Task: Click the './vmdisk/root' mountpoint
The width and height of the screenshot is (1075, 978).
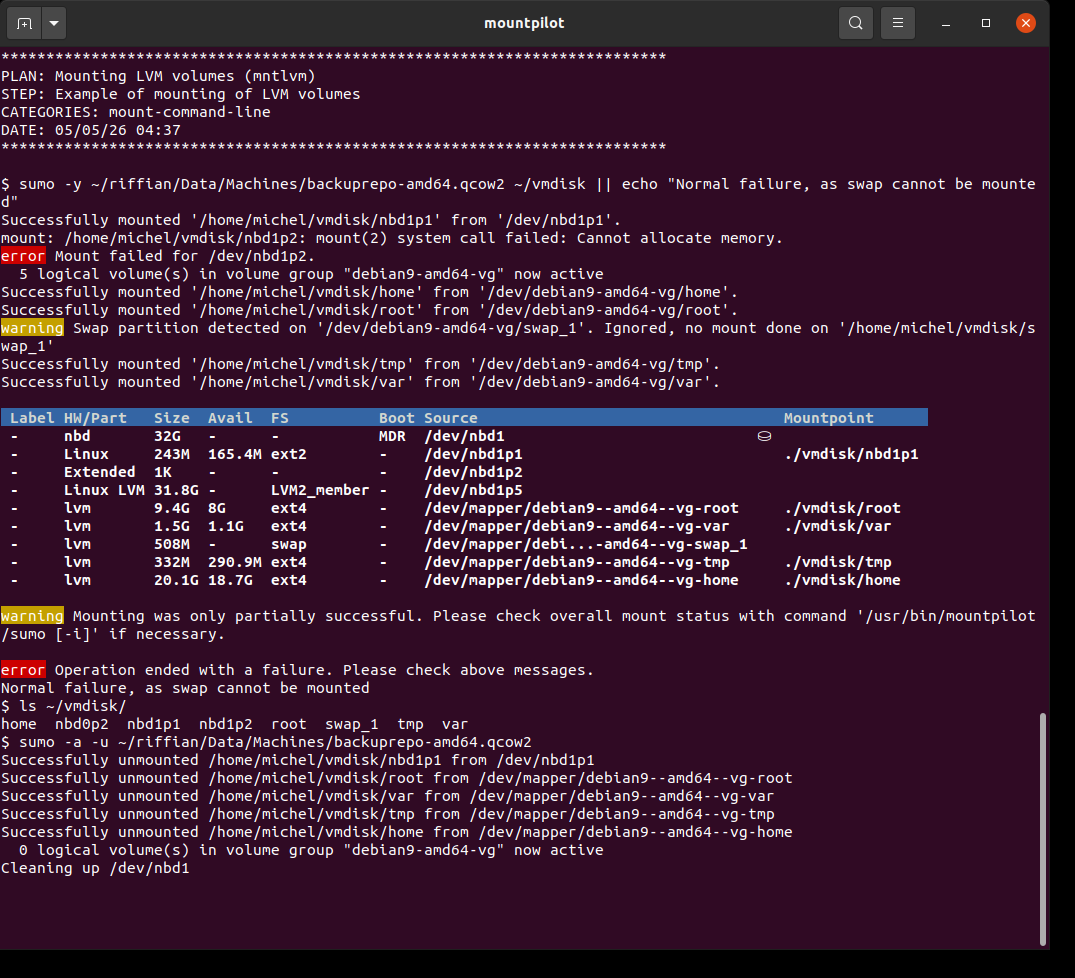Action: click(x=842, y=508)
